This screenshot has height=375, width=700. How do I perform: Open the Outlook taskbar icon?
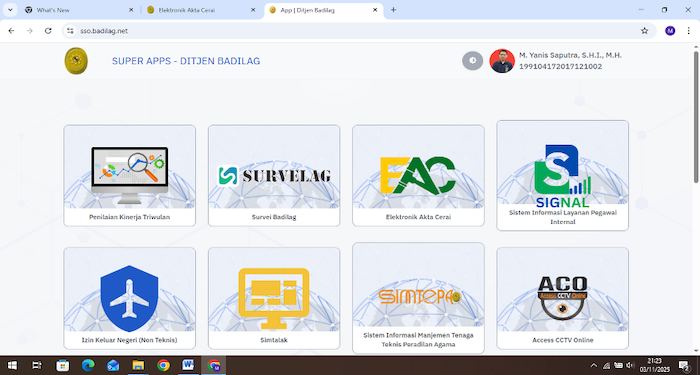tap(113, 366)
